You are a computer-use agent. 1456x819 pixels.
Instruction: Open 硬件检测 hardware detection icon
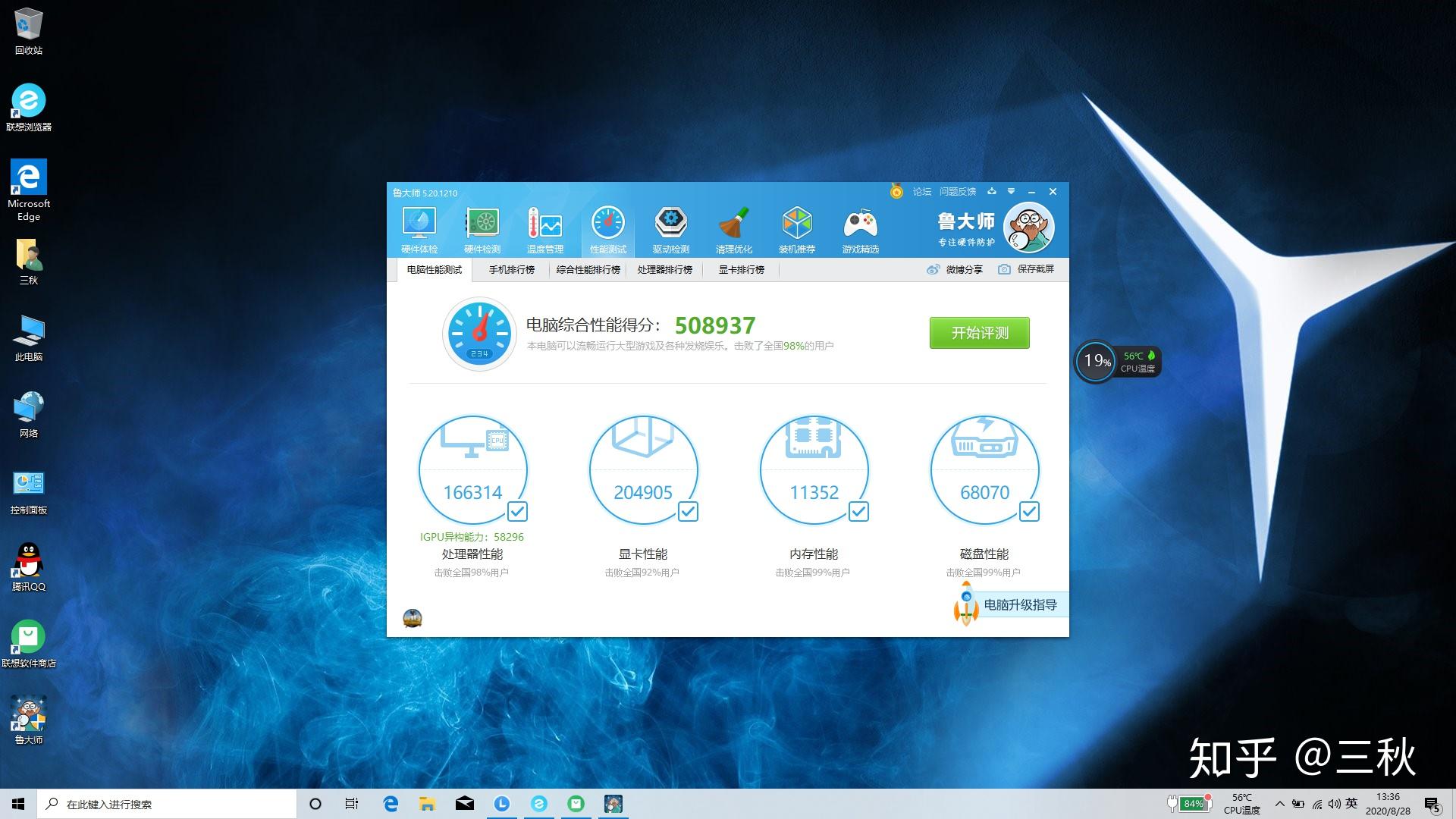(482, 230)
